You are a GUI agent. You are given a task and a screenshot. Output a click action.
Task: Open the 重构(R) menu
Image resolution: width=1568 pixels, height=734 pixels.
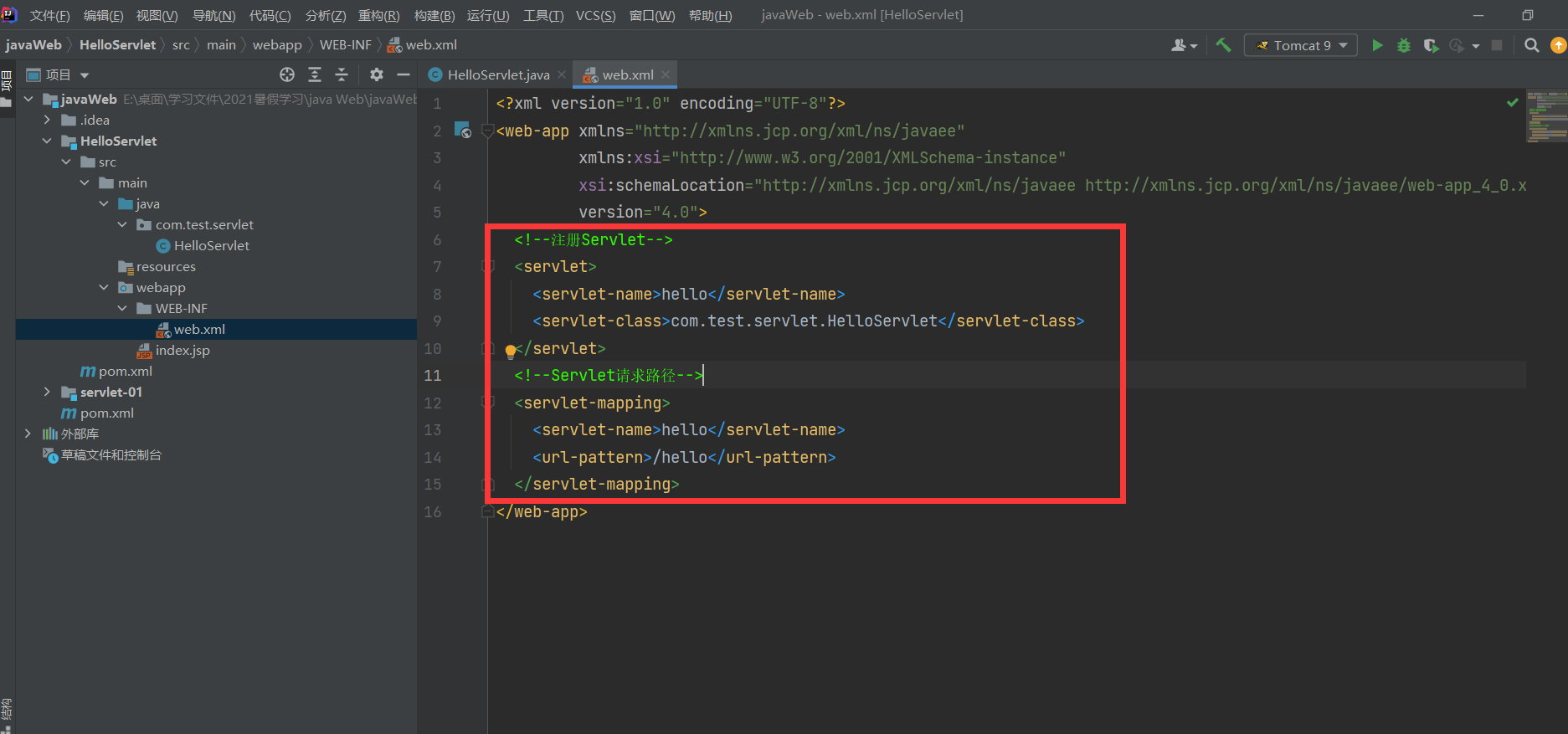[x=378, y=15]
